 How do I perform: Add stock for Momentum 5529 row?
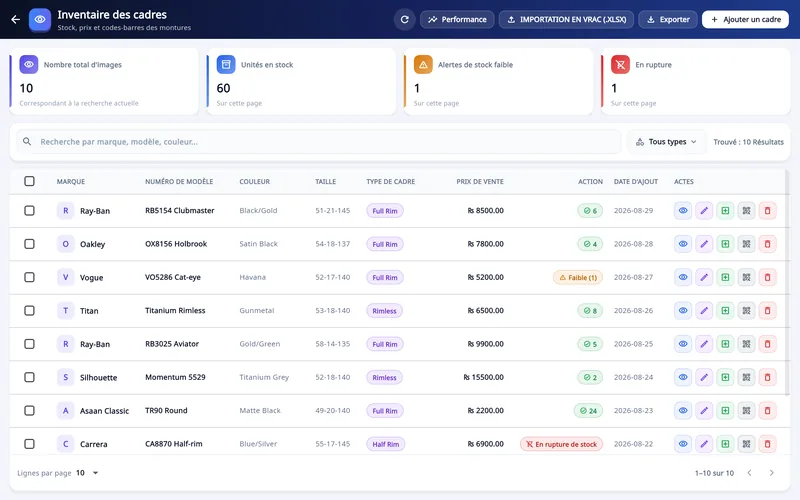point(725,377)
